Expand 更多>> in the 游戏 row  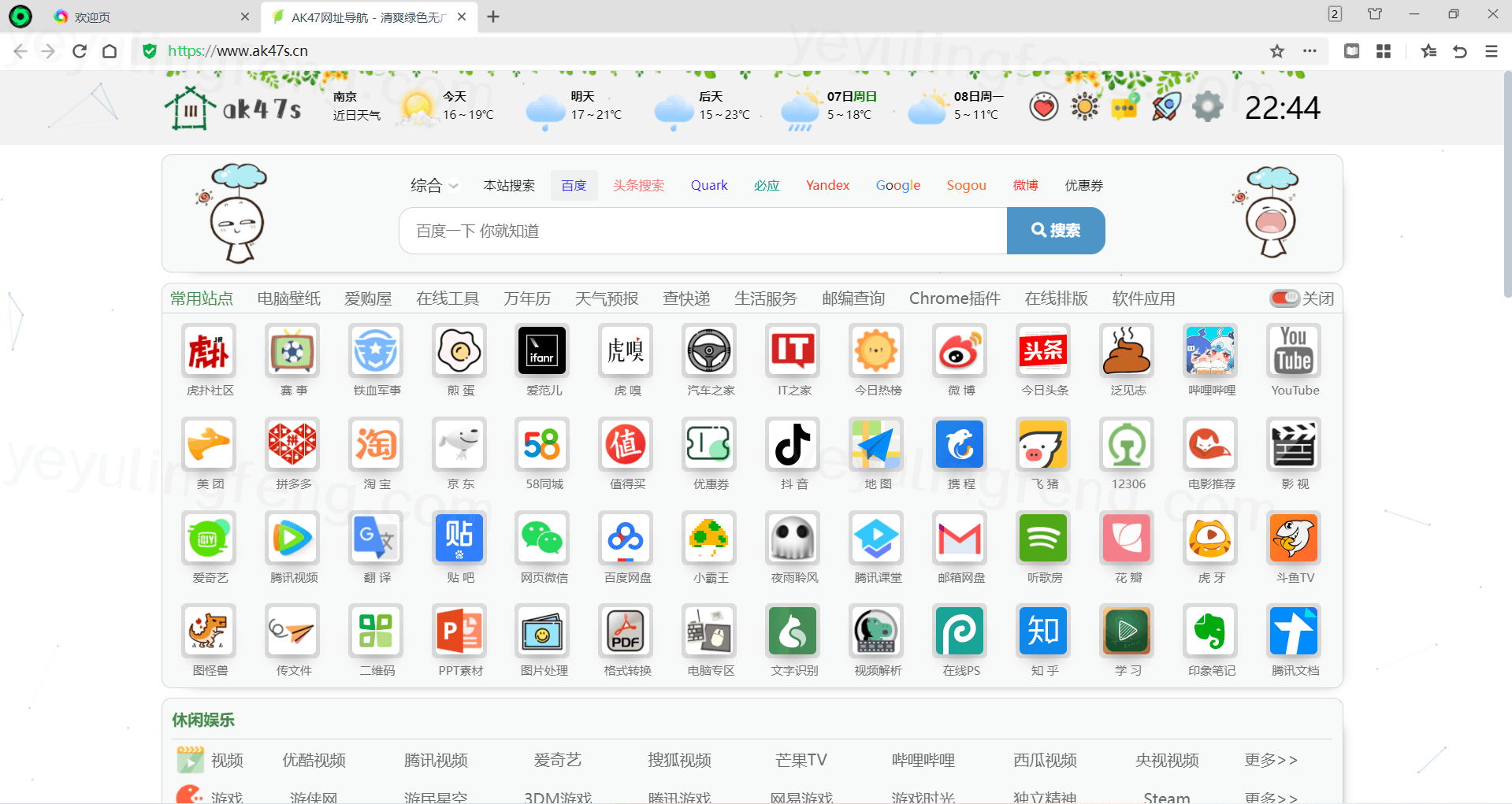[1270, 796]
